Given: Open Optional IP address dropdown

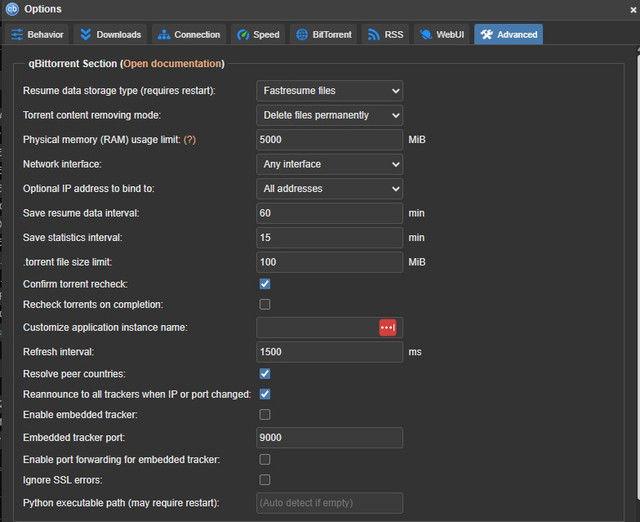Looking at the screenshot, I should tap(330, 189).
